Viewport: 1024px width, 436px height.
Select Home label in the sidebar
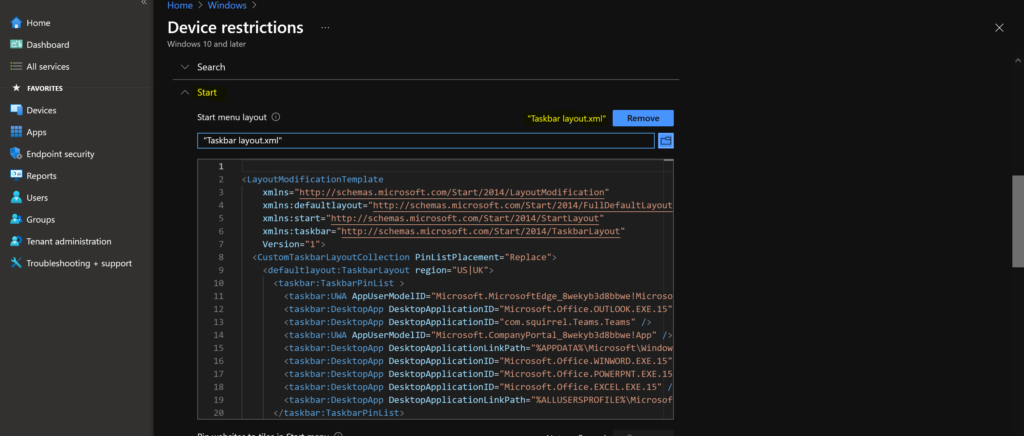[x=39, y=23]
